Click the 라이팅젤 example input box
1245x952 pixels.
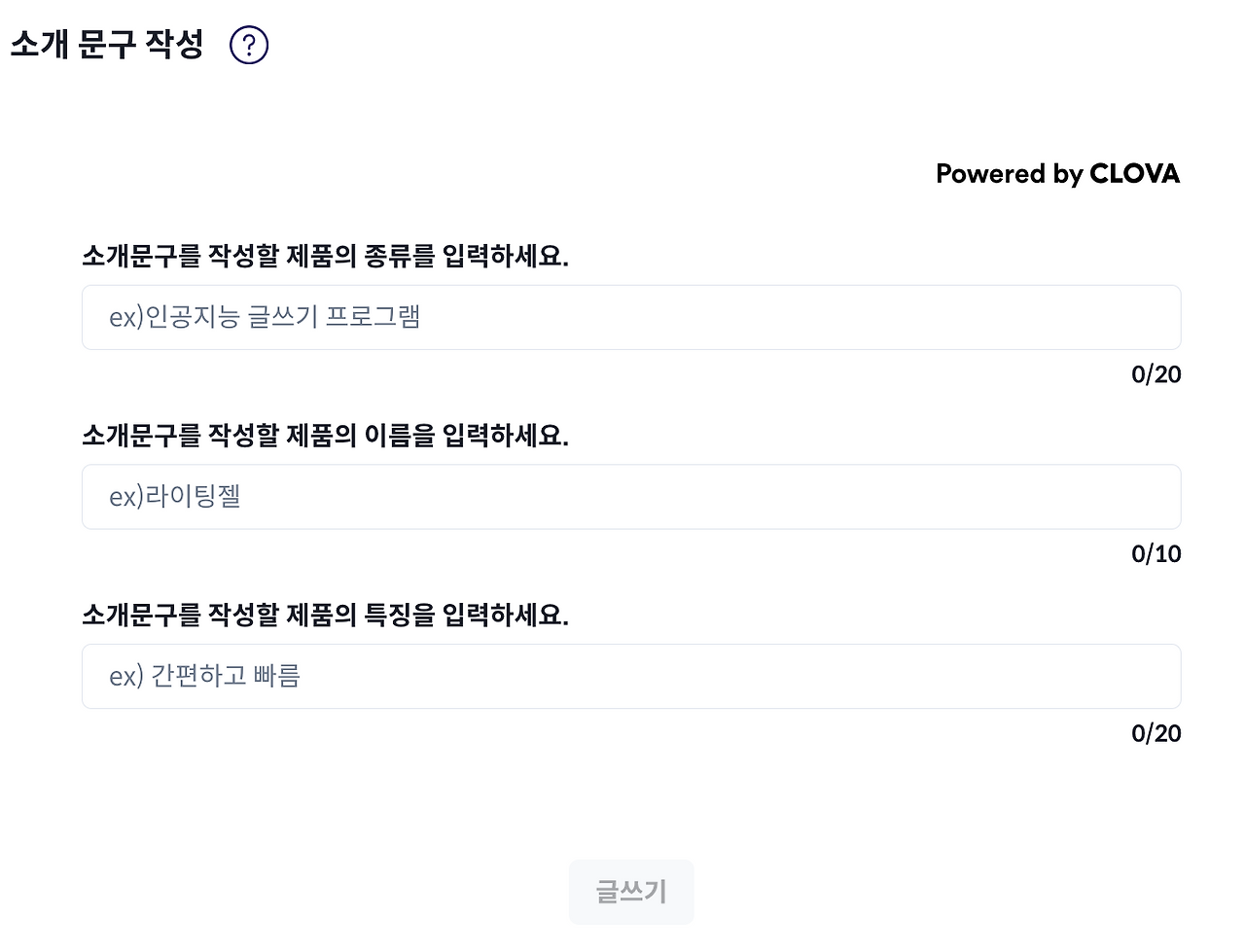tap(631, 496)
